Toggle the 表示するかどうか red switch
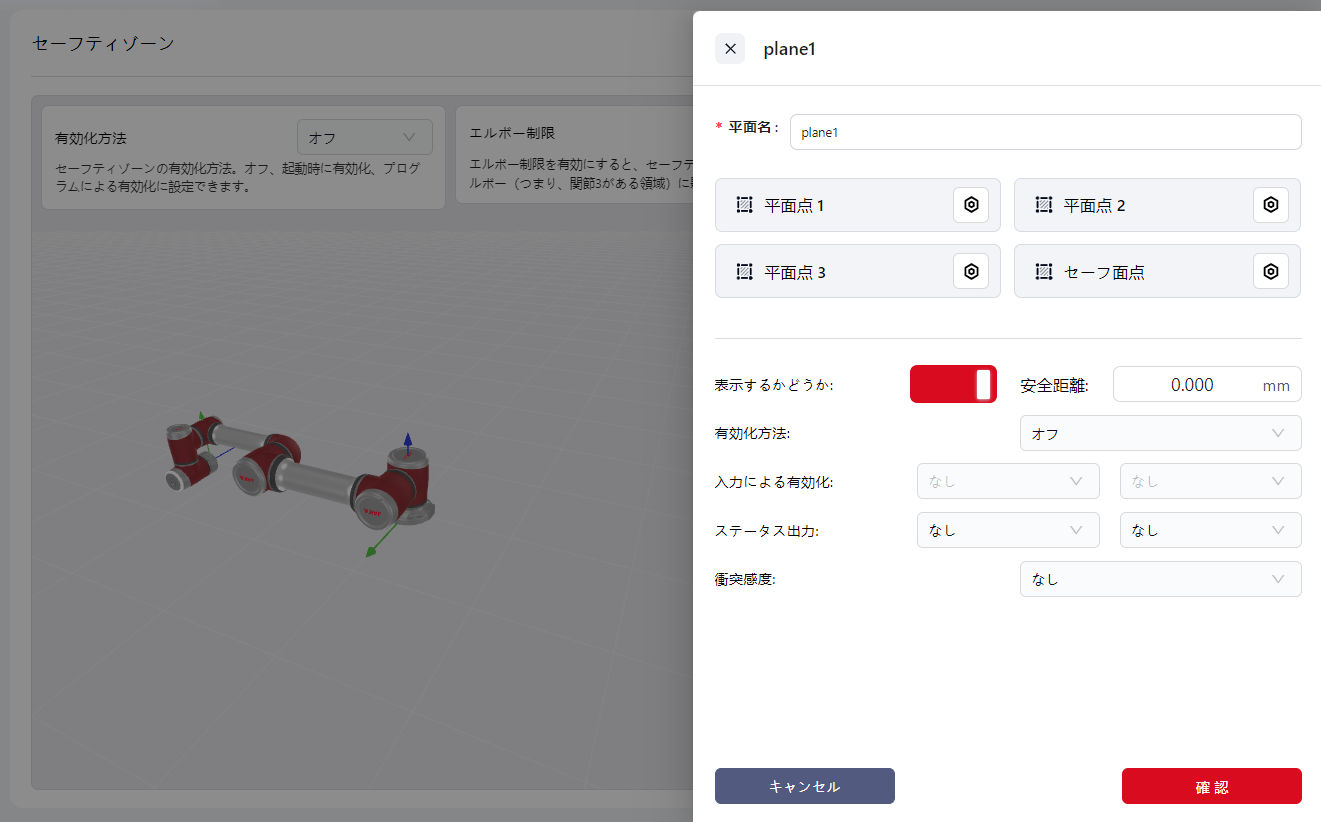The height and width of the screenshot is (822, 1321). click(x=953, y=384)
